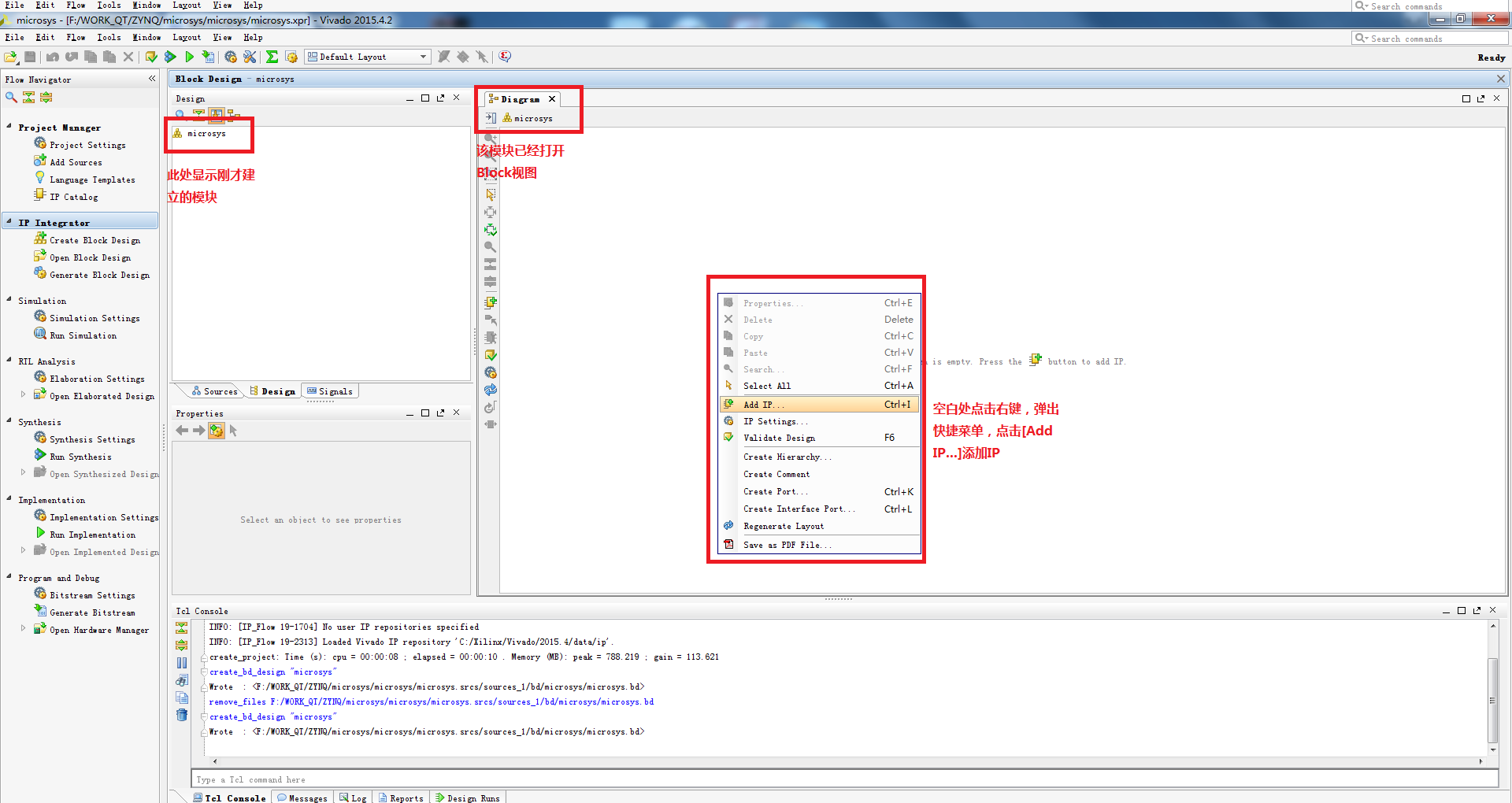
Task: Click the Tcl Console find binoculars icon
Action: 182,680
